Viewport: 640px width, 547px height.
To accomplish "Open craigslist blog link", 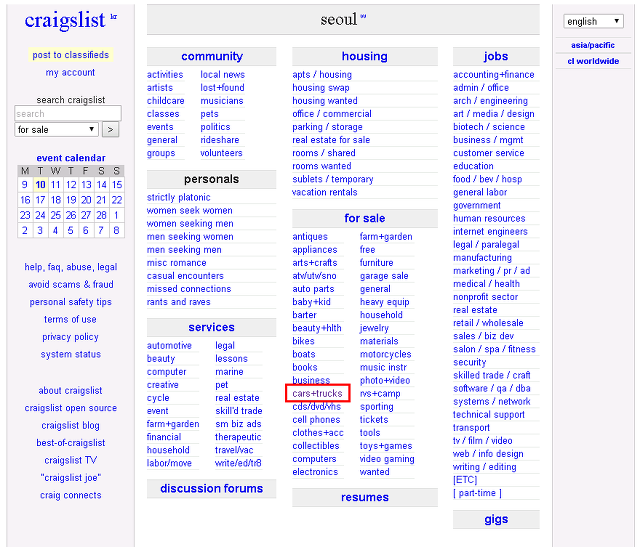I will click(70, 426).
